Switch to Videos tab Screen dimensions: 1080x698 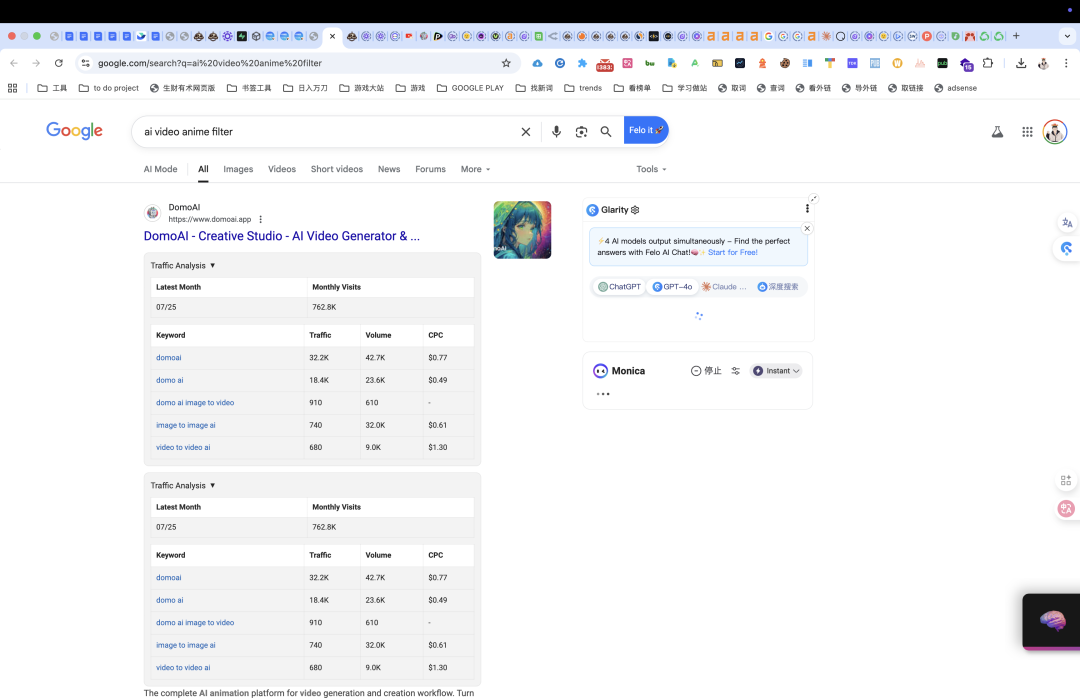[x=282, y=169]
